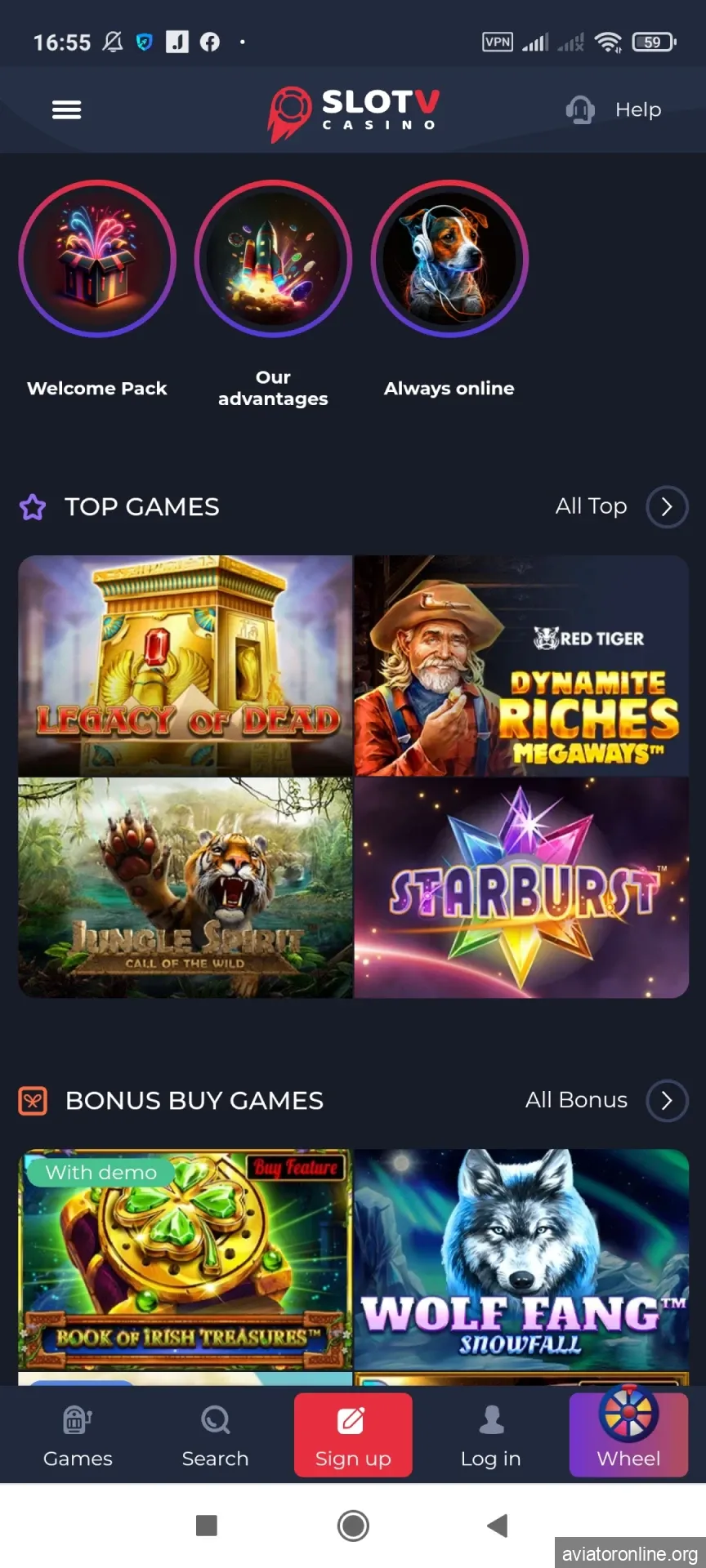Tap the Bonus Buy Games section icon
Image resolution: width=706 pixels, height=1568 pixels.
pos(33,1101)
